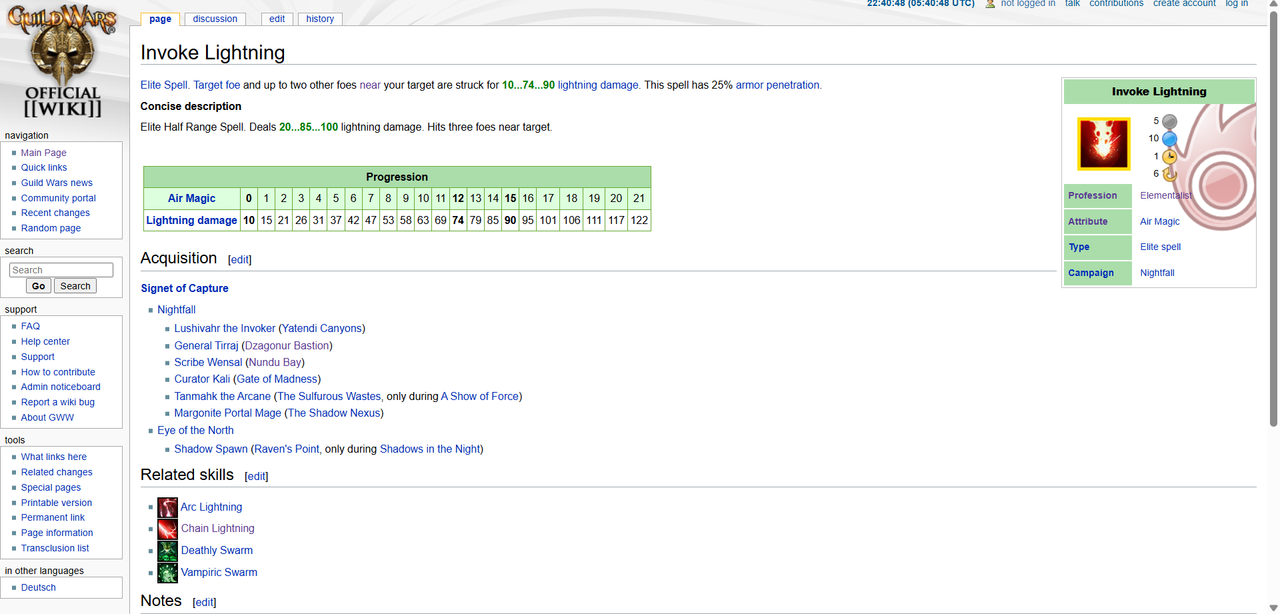
Task: Open Main Page in navigation
Action: [44, 153]
